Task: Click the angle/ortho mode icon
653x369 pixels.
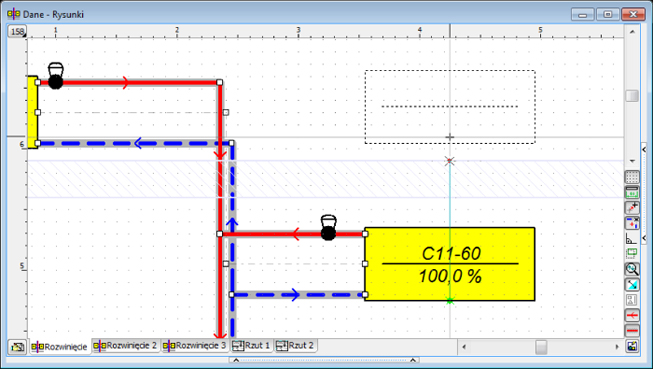Action: [x=632, y=238]
